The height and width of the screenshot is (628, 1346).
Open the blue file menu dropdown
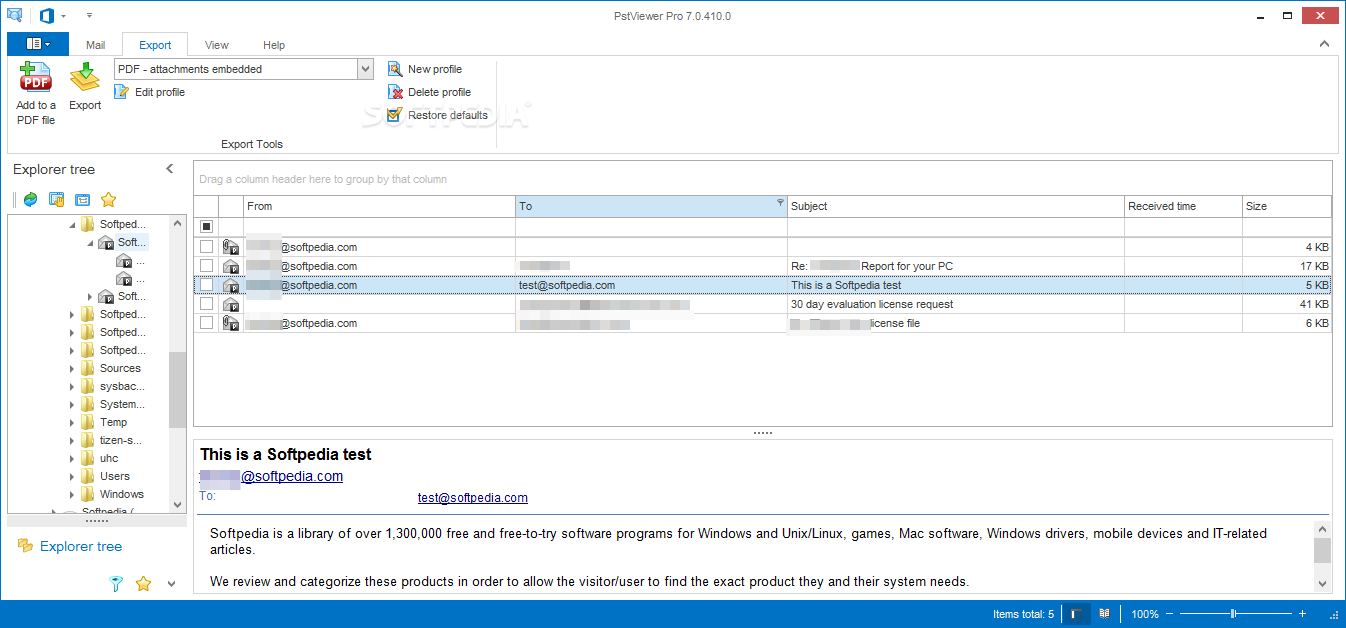pyautogui.click(x=38, y=44)
